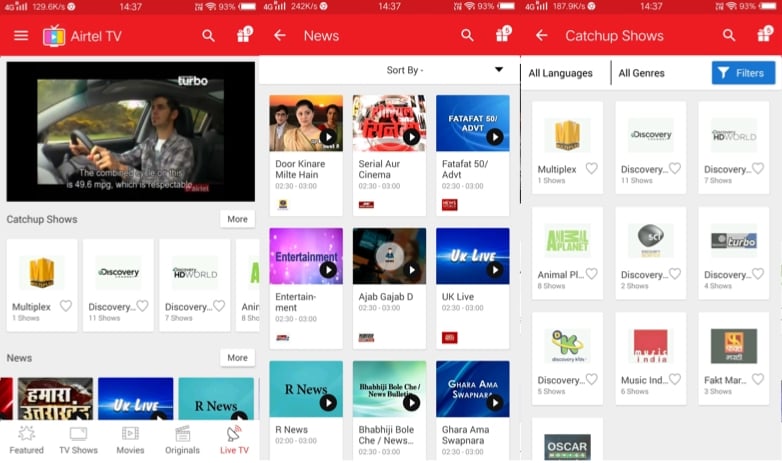
Task: Open the Filters button
Action: pos(743,73)
